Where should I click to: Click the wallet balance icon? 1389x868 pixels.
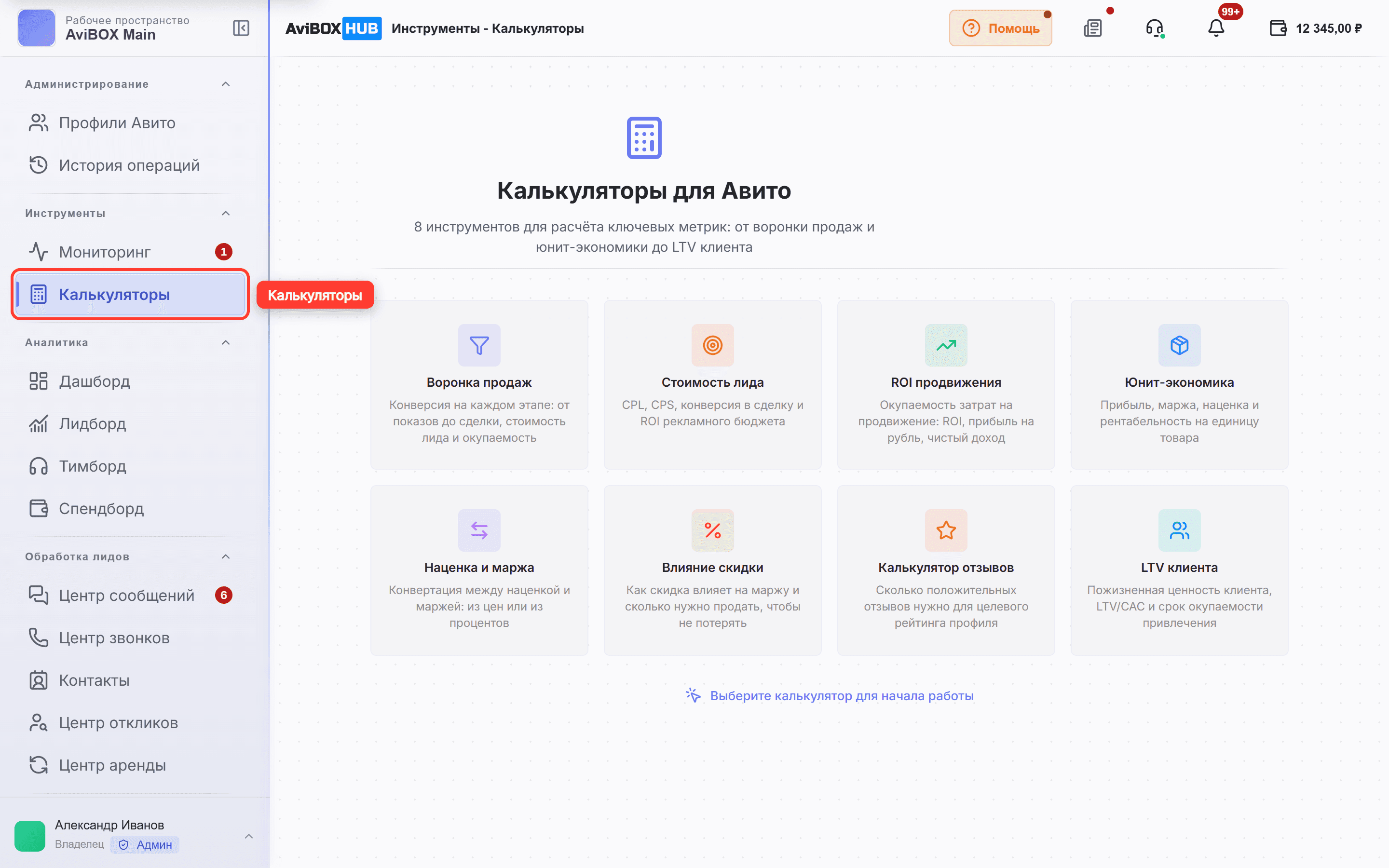1278,28
